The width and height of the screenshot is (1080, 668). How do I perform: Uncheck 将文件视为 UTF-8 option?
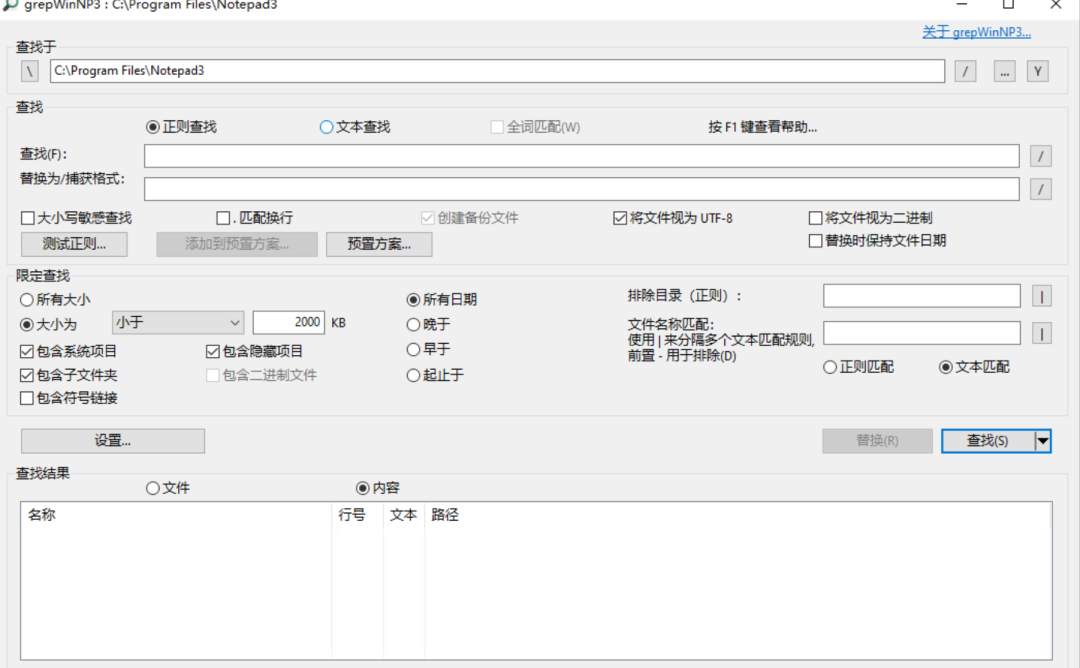pos(620,218)
